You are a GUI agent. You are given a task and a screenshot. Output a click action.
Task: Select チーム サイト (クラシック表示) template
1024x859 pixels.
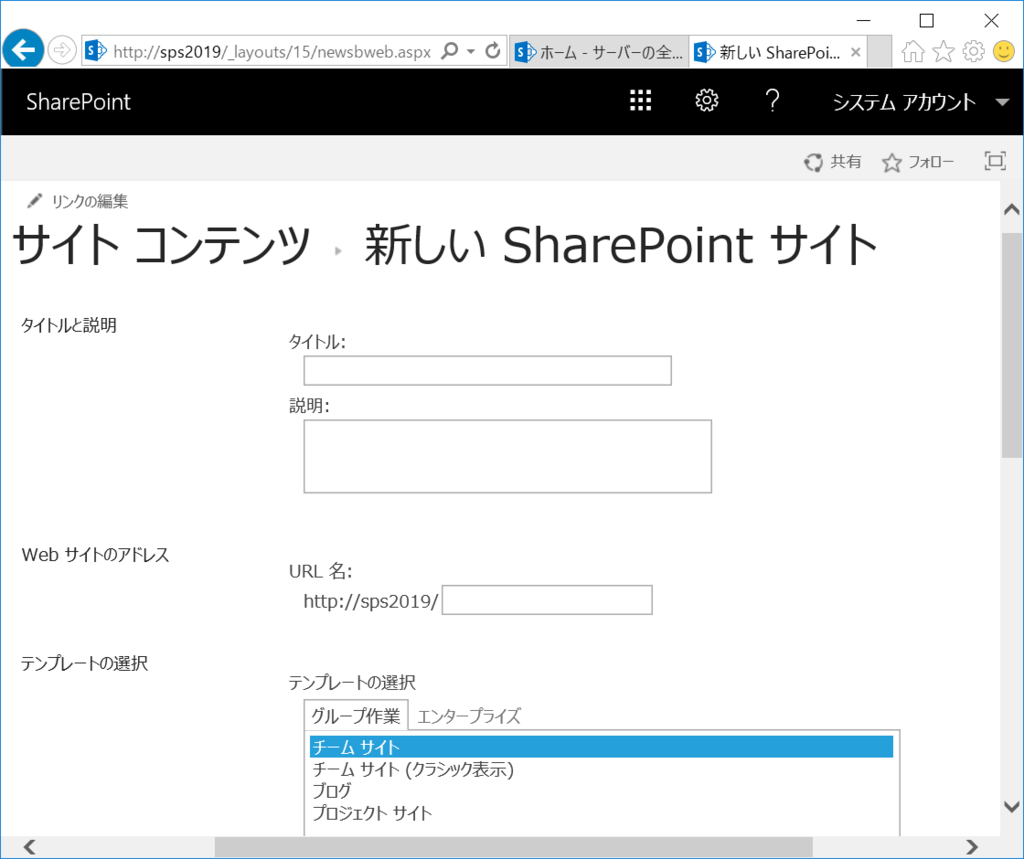click(x=413, y=770)
